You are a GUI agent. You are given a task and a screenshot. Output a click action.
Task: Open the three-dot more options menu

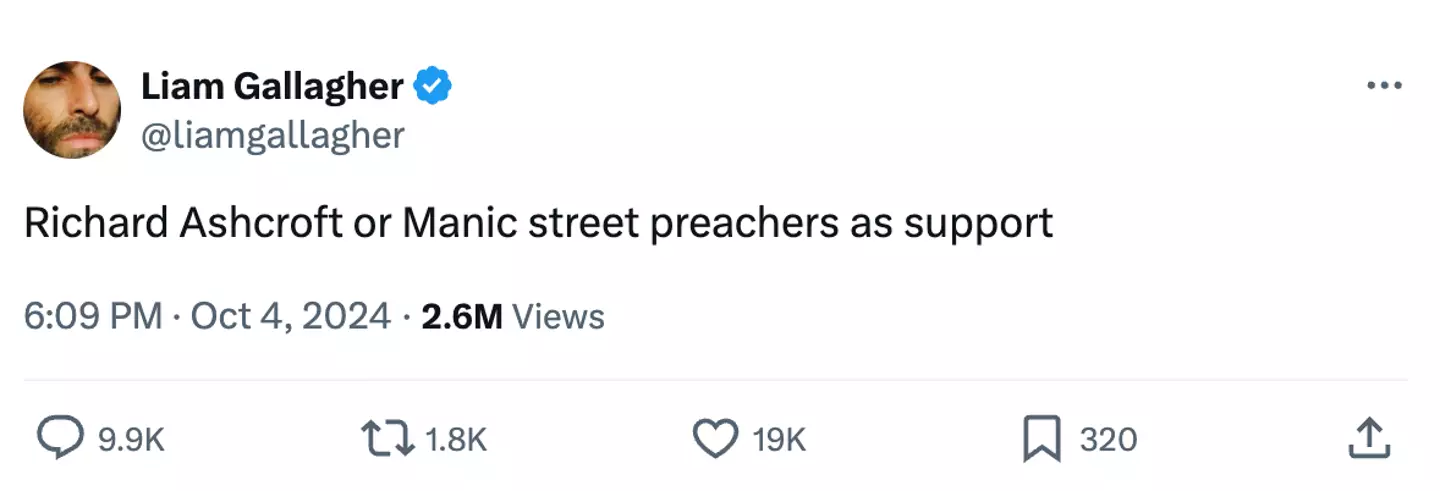[1384, 86]
